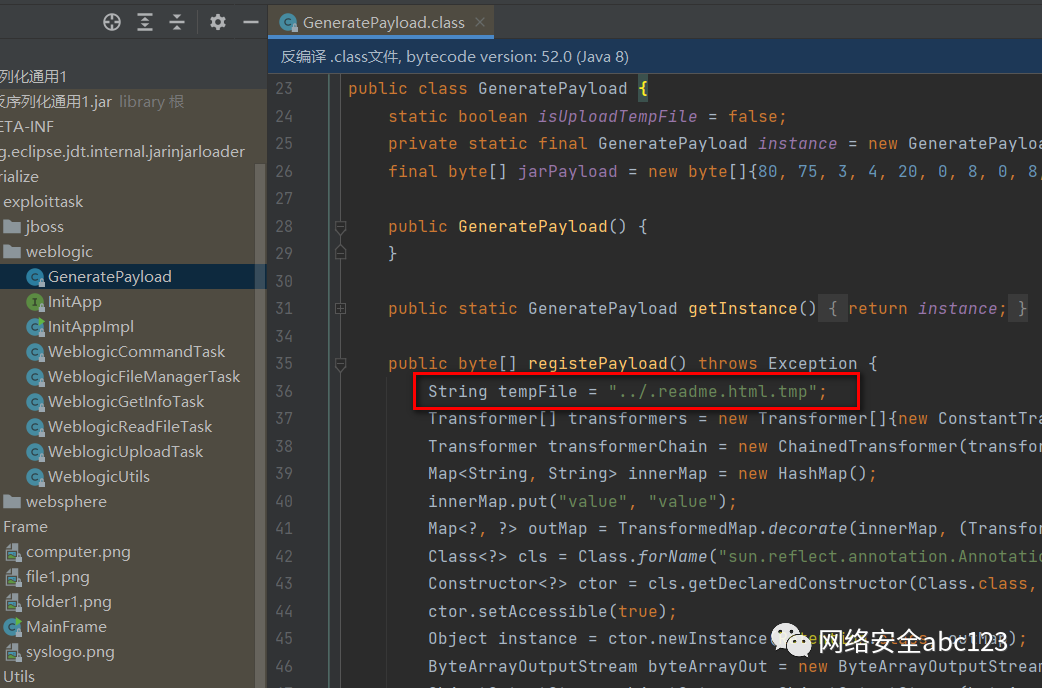The width and height of the screenshot is (1042, 688).
Task: Click the project tree vertical scrollbar
Action: pos(260,425)
